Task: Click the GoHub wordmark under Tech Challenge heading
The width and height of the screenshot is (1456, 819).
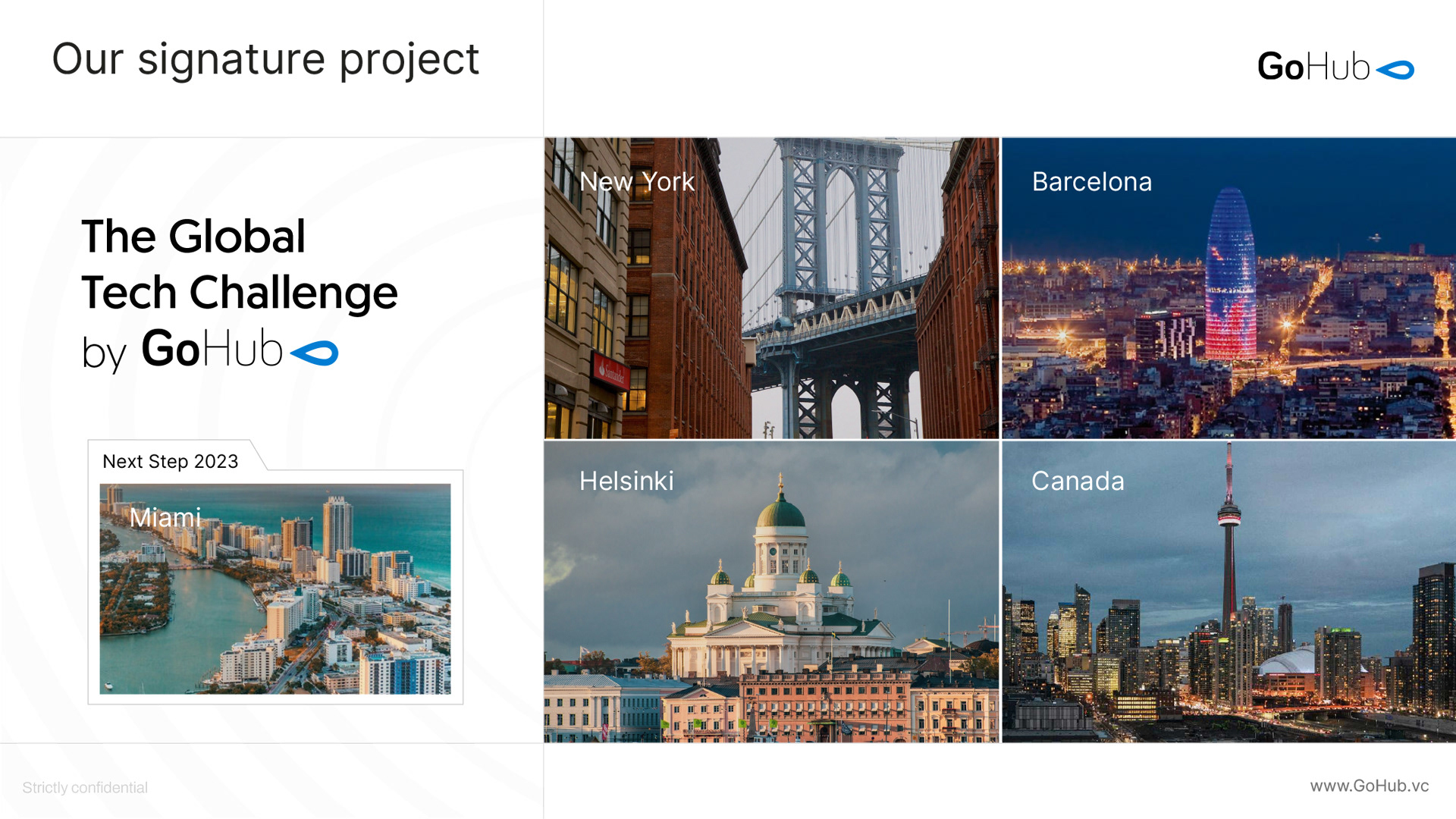Action: click(x=212, y=350)
